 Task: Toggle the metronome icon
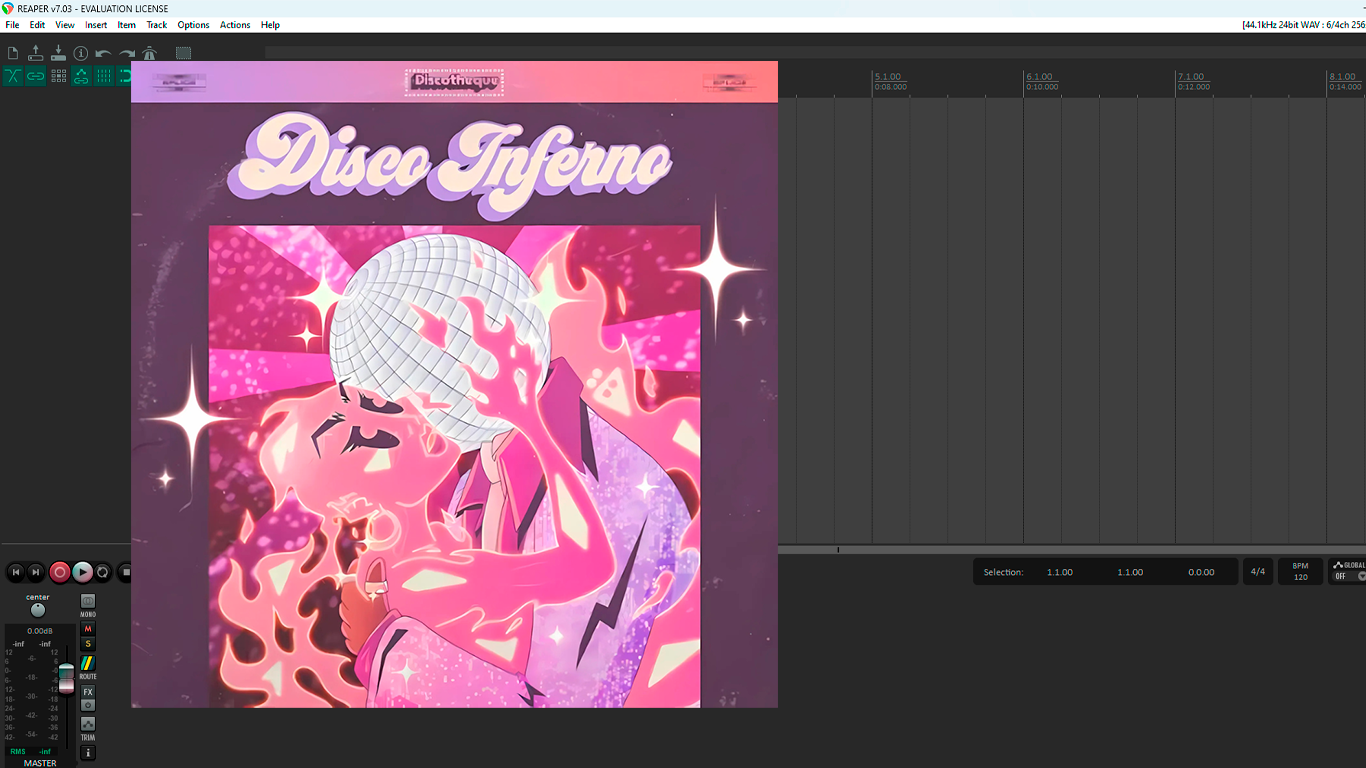(x=150, y=53)
